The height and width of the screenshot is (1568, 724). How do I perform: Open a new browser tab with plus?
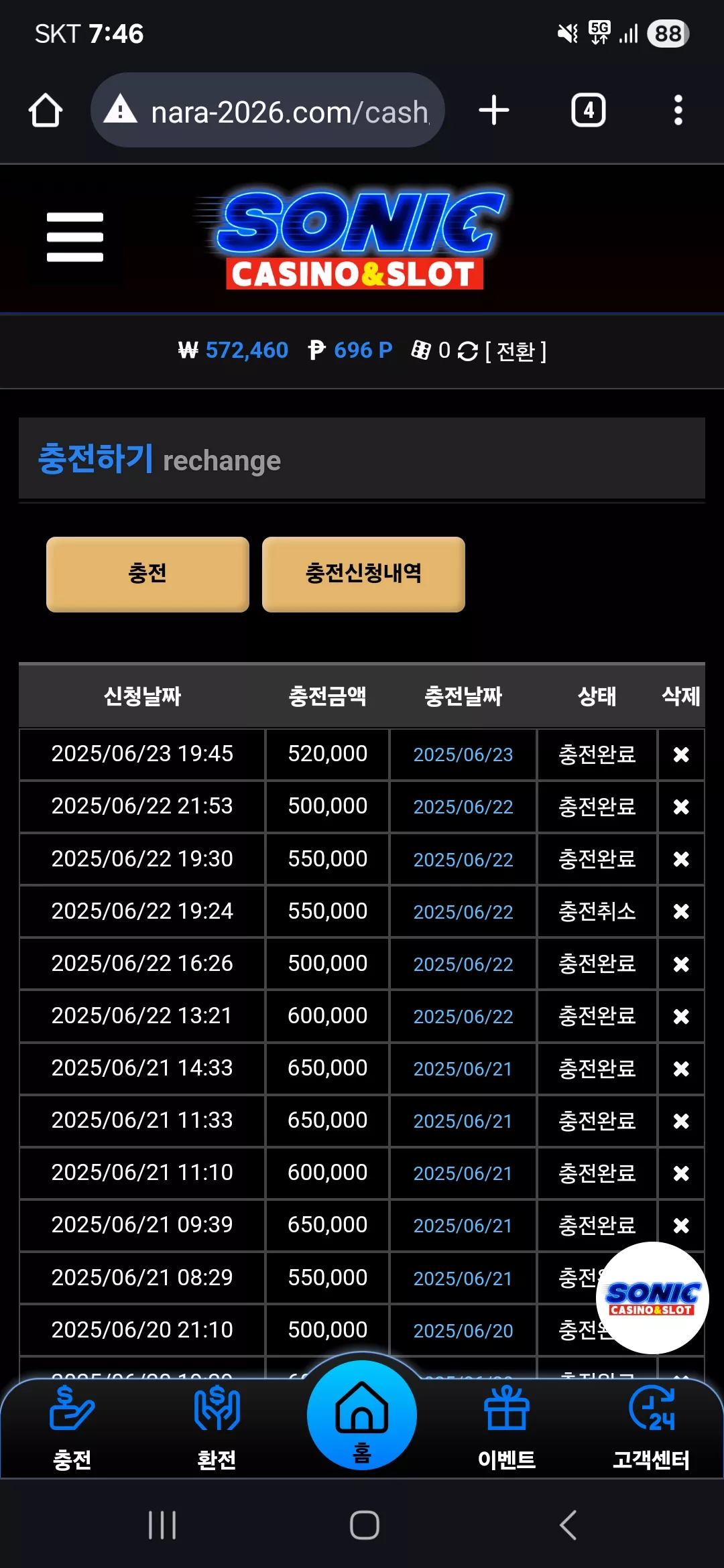(494, 110)
